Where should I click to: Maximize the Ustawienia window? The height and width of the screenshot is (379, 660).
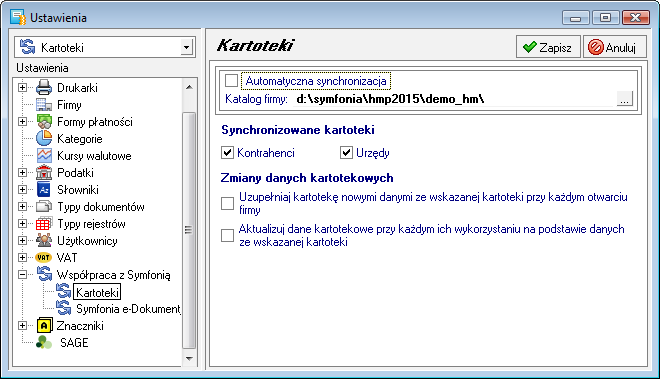click(x=605, y=18)
